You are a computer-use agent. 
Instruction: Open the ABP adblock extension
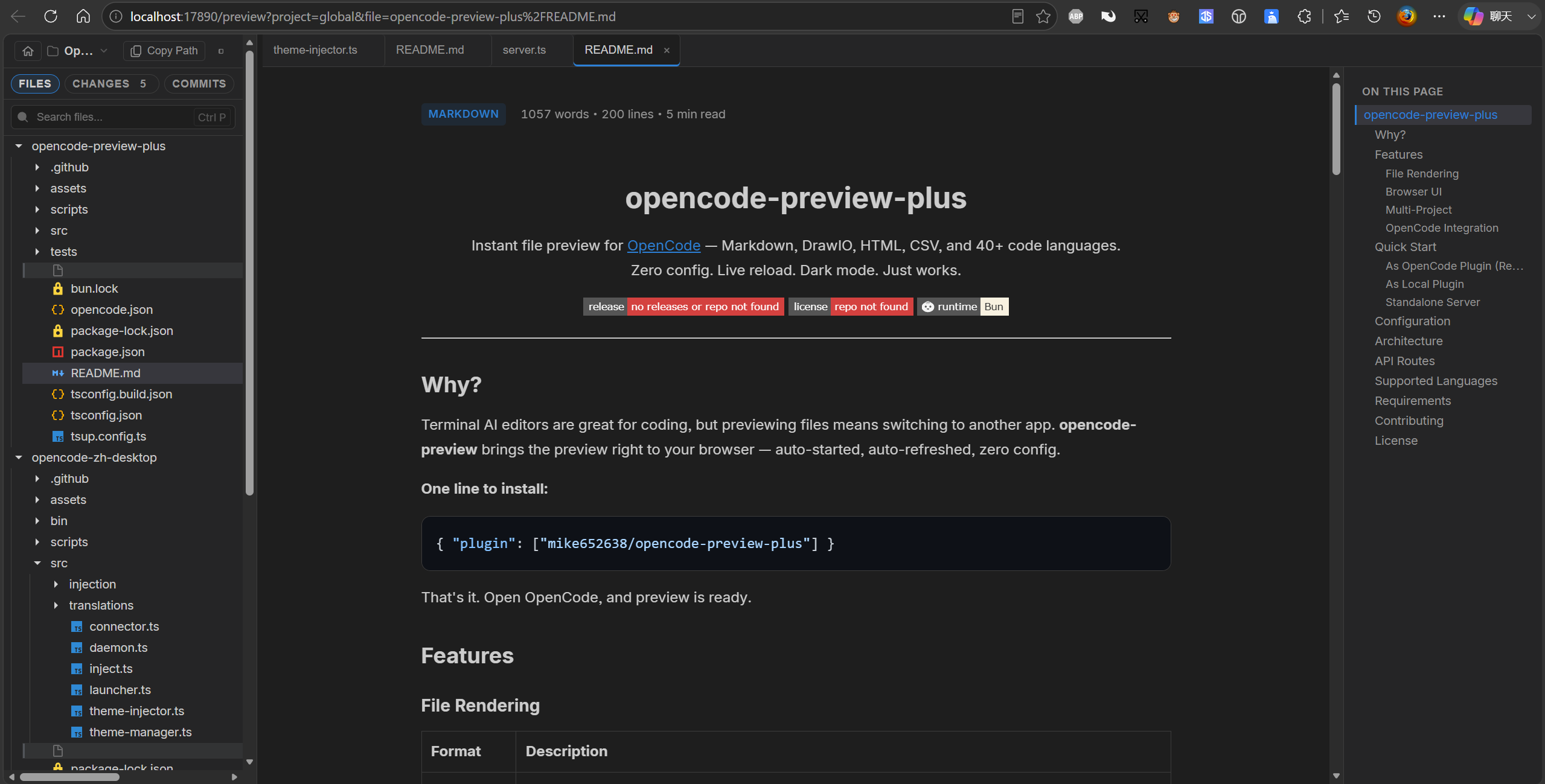(1076, 16)
